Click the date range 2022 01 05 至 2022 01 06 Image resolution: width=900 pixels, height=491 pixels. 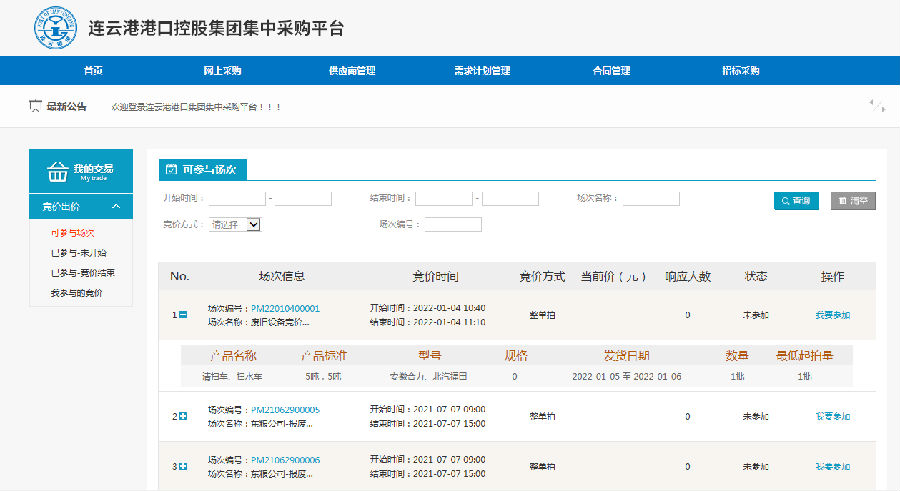[627, 377]
